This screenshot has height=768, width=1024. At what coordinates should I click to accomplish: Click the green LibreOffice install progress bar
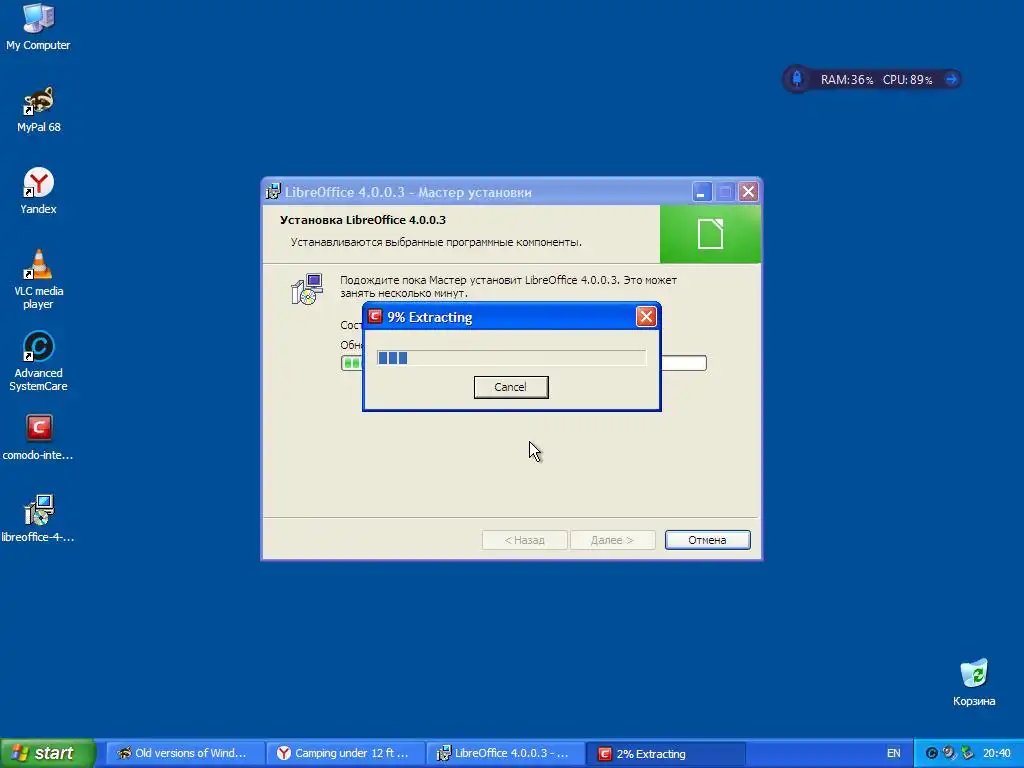(524, 362)
